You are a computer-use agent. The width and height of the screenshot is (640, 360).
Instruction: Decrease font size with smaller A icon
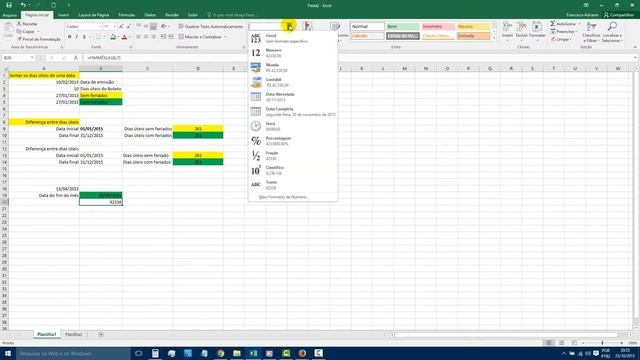[129, 27]
